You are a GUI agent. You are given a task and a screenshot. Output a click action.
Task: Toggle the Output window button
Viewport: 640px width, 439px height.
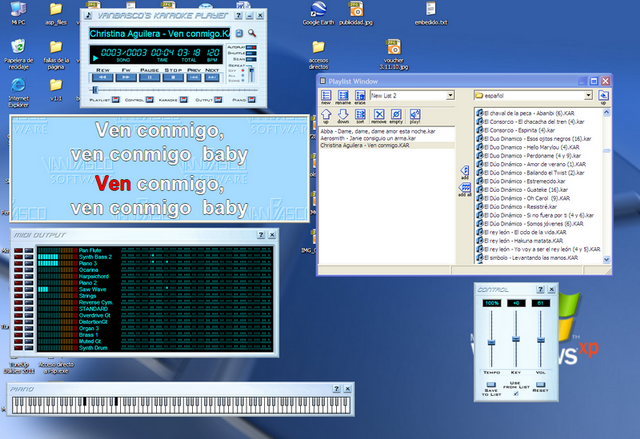(218, 100)
